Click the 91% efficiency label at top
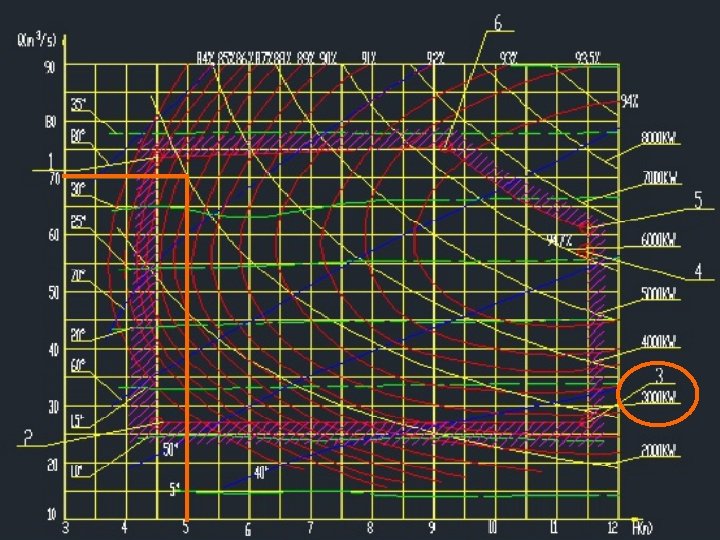Screen dimensions: 720x540 pos(368,58)
